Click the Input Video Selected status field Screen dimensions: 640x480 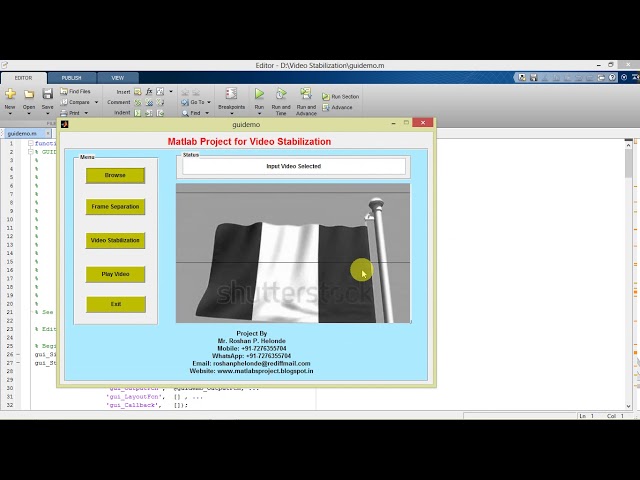(294, 166)
